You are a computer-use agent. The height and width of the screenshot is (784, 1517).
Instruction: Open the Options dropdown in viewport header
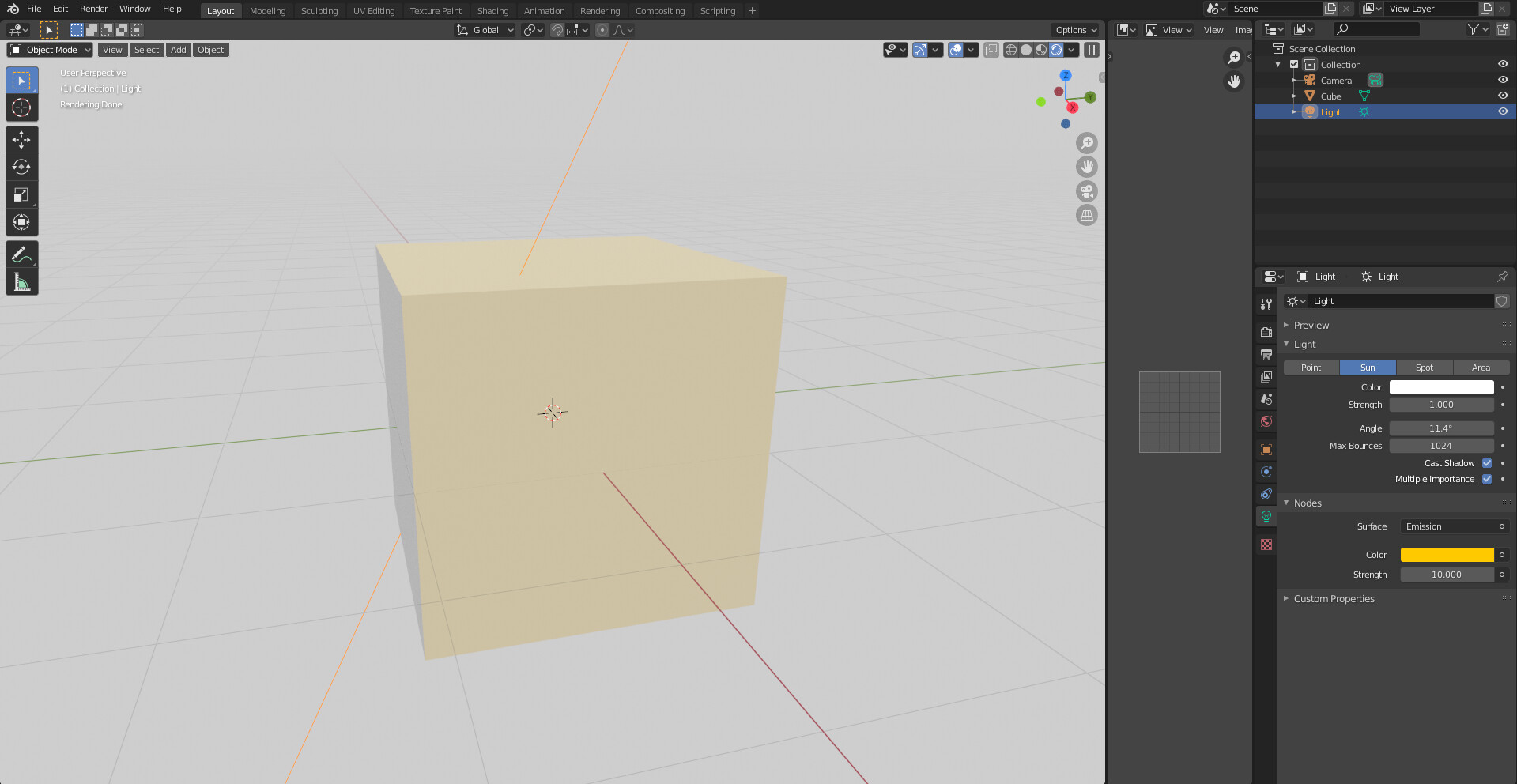[1077, 30]
